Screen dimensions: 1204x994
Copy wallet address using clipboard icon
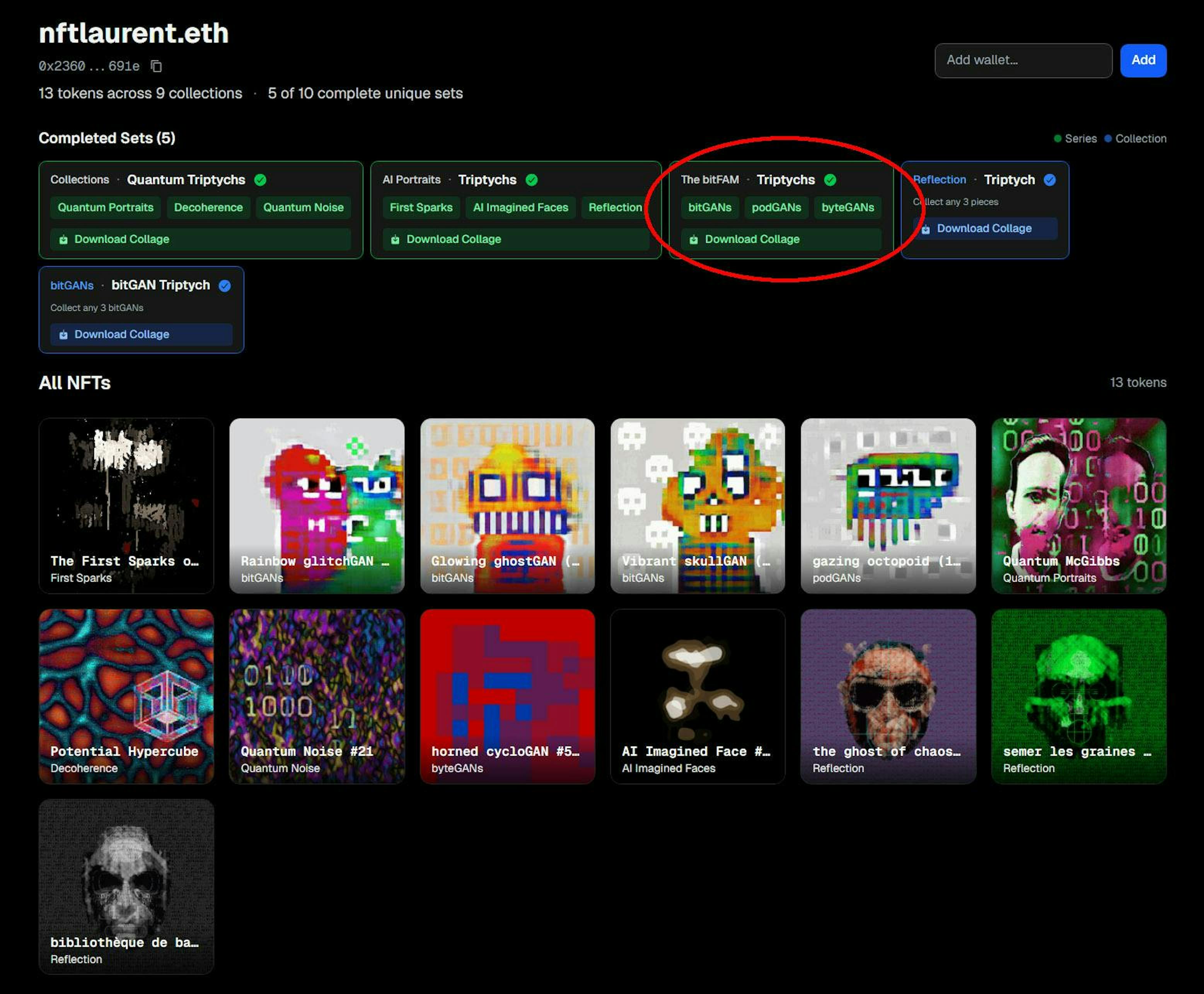(156, 67)
